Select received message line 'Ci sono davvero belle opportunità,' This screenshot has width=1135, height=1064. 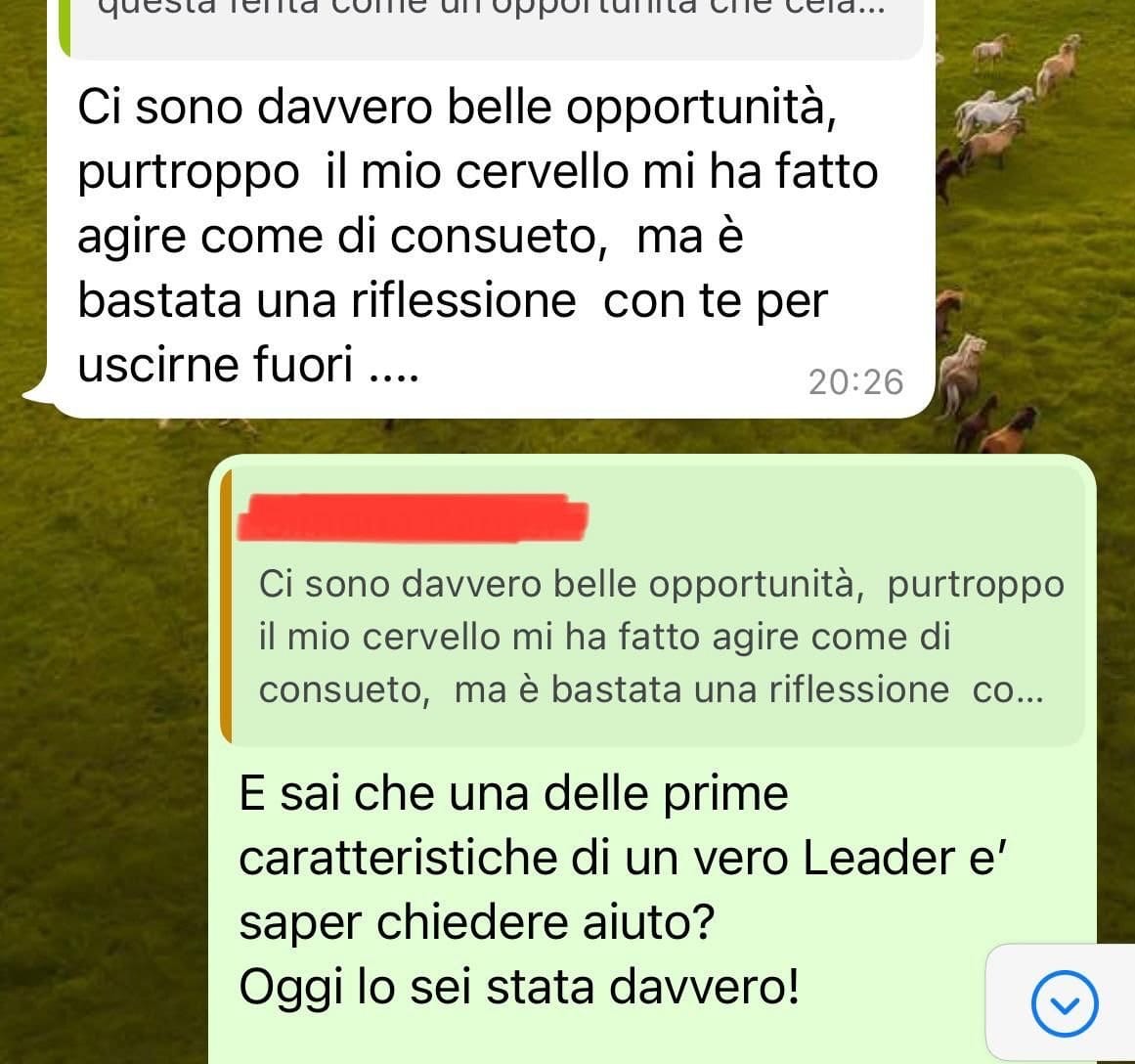tap(458, 108)
